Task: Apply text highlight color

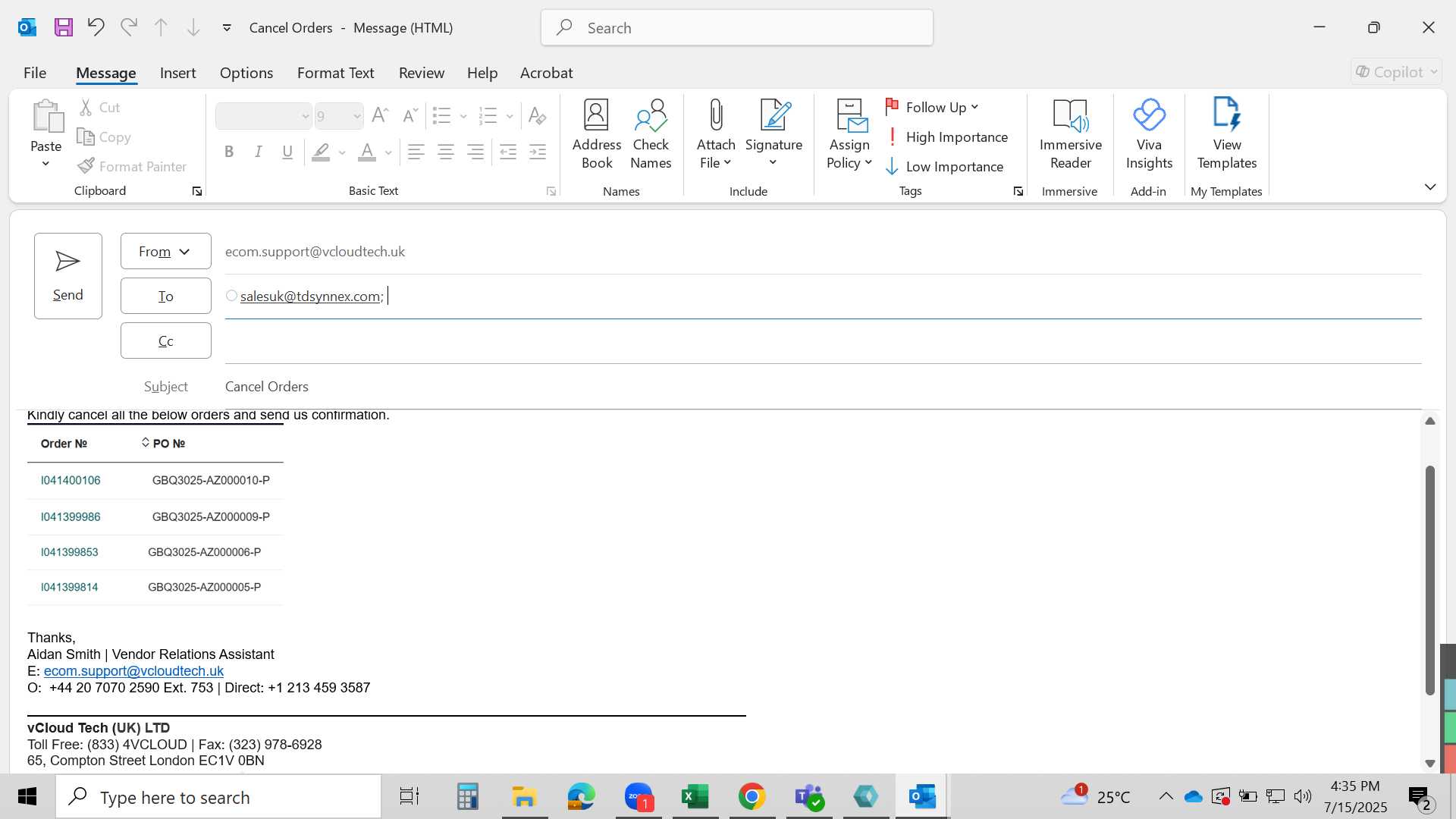Action: click(x=321, y=152)
